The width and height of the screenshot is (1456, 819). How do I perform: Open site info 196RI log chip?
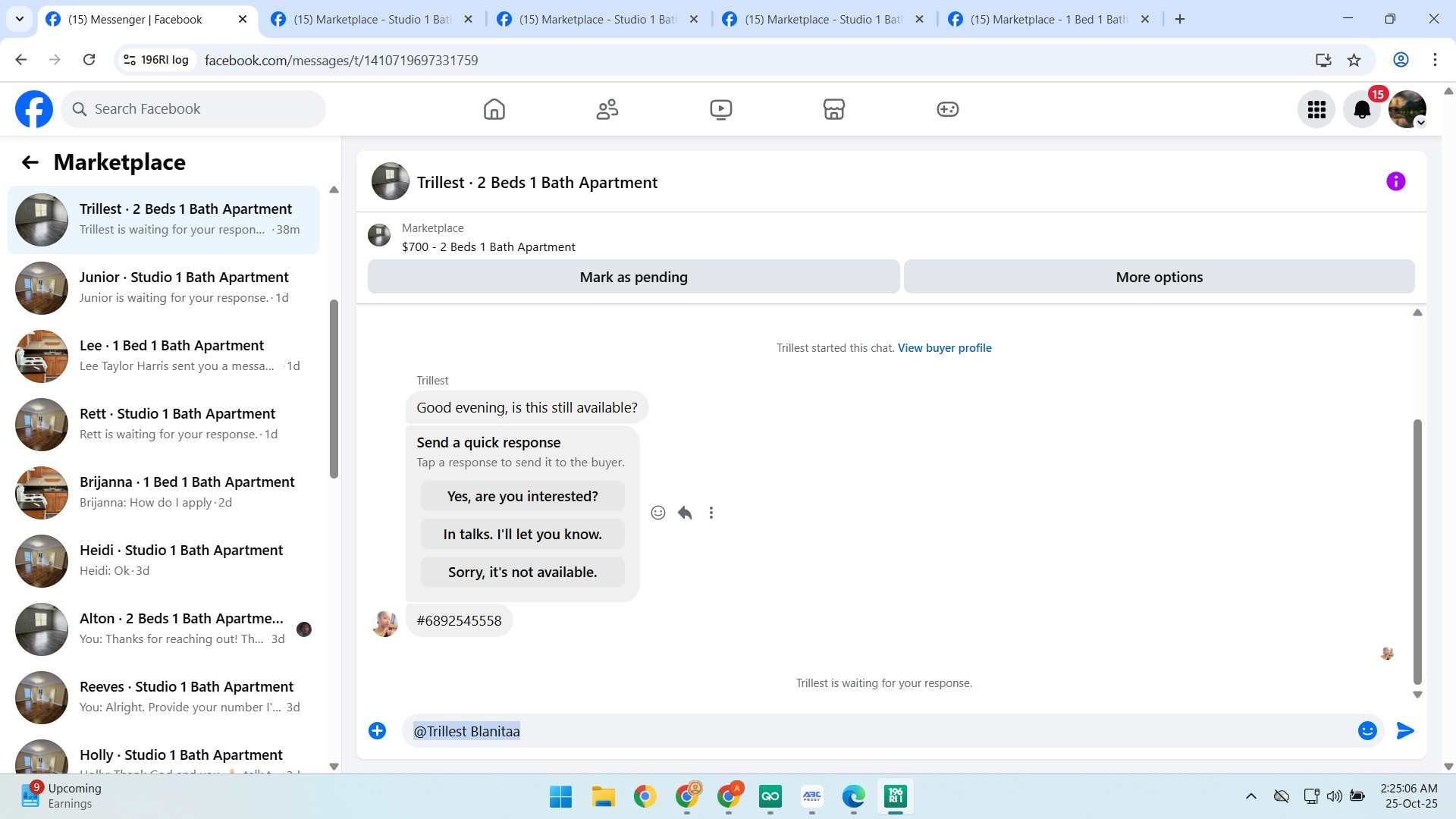coord(156,60)
